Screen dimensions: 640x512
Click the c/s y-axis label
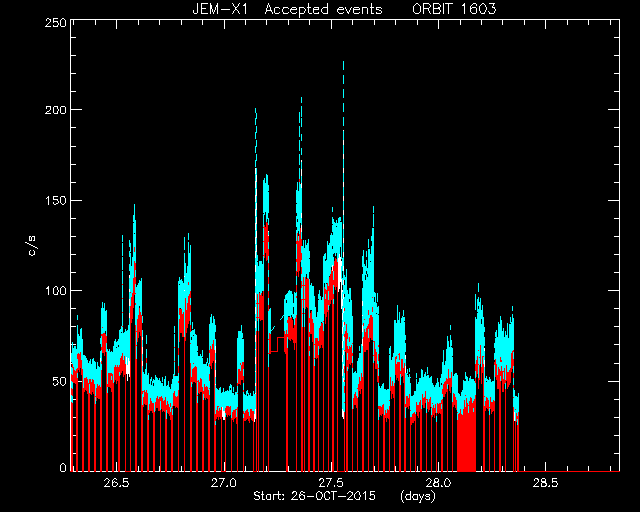[32, 246]
